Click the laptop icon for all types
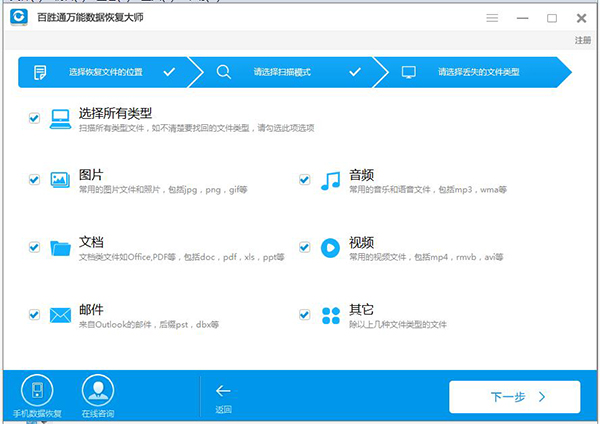Viewport: 600px width, 424px height. click(x=60, y=119)
